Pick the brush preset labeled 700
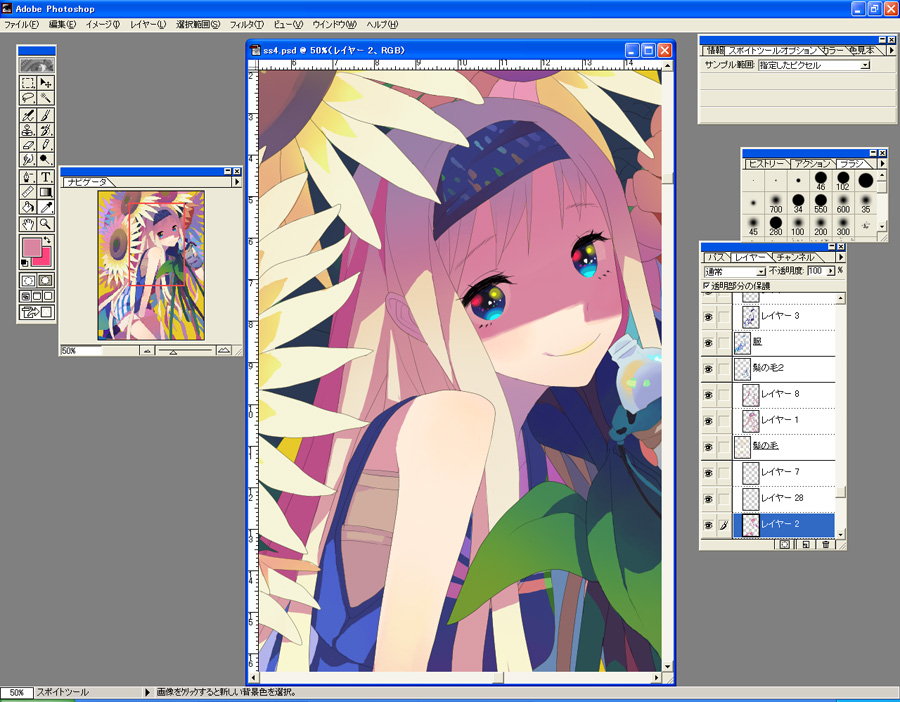Viewport: 900px width, 702px height. click(776, 203)
